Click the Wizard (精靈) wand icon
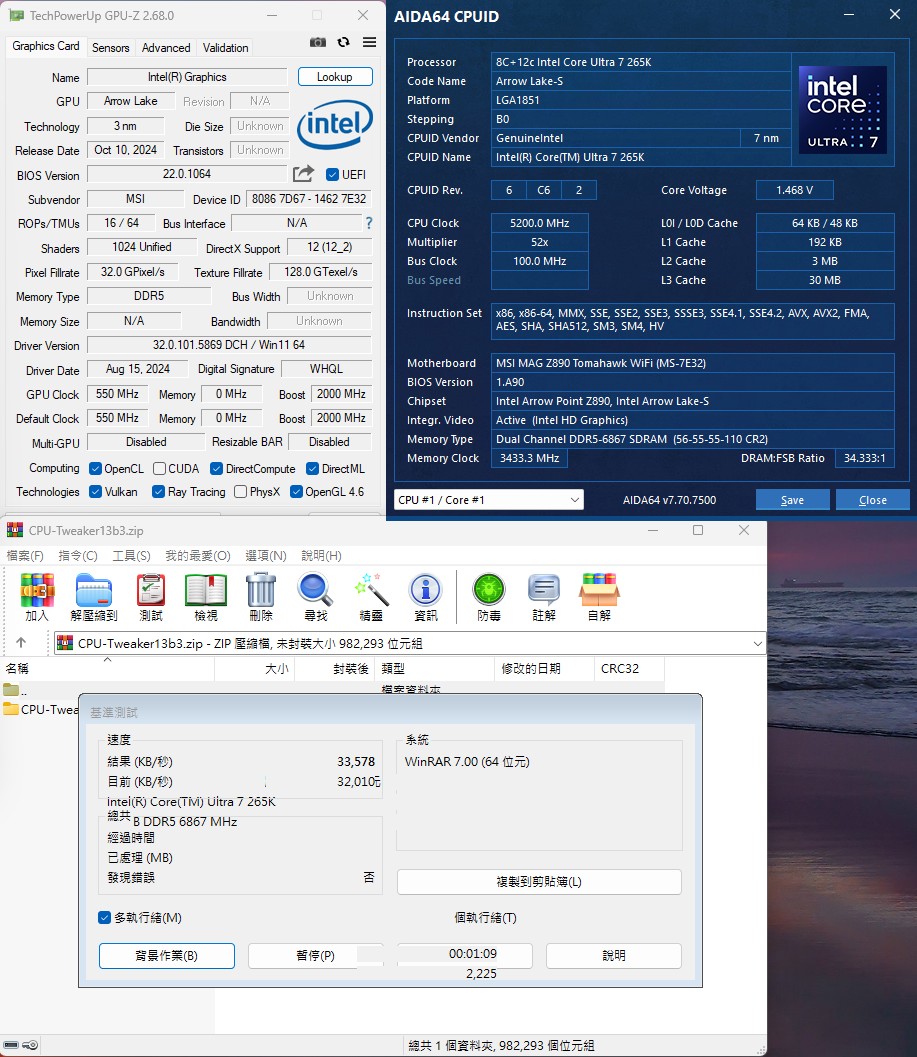 point(371,597)
